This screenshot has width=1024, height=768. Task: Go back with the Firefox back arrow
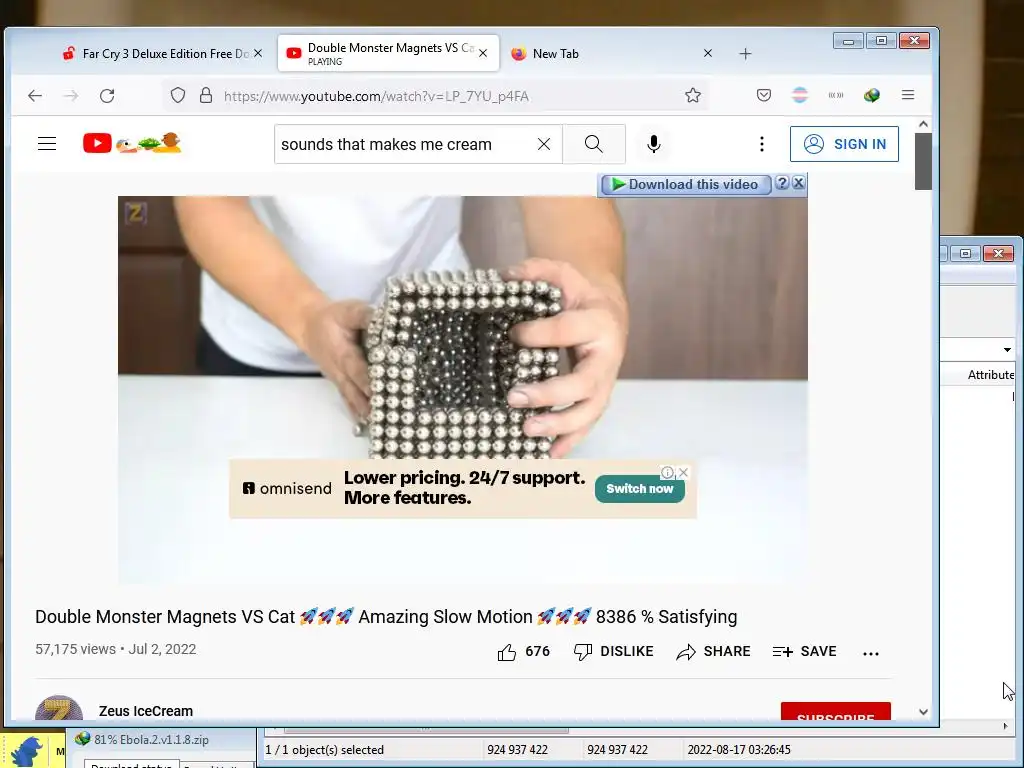35,96
